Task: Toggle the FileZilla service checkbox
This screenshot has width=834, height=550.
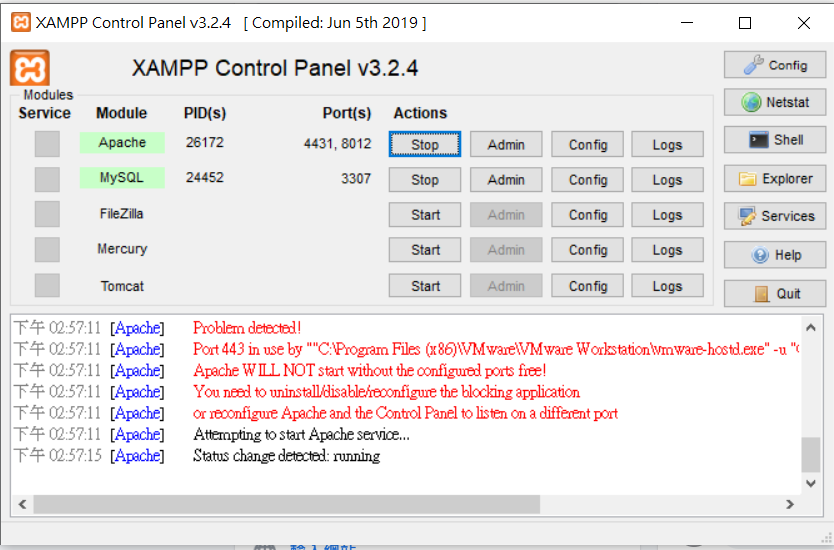Action: point(47,214)
